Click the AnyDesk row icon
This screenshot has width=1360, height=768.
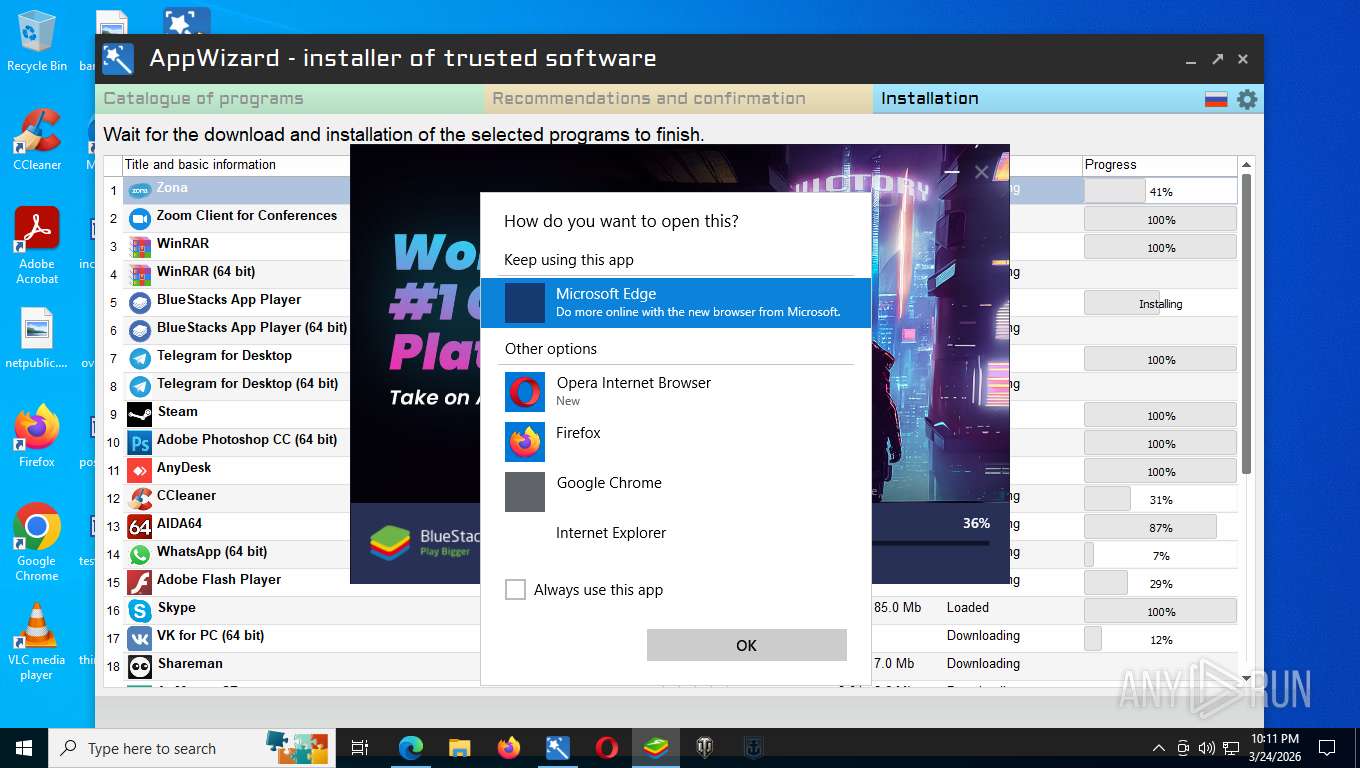[x=140, y=470]
